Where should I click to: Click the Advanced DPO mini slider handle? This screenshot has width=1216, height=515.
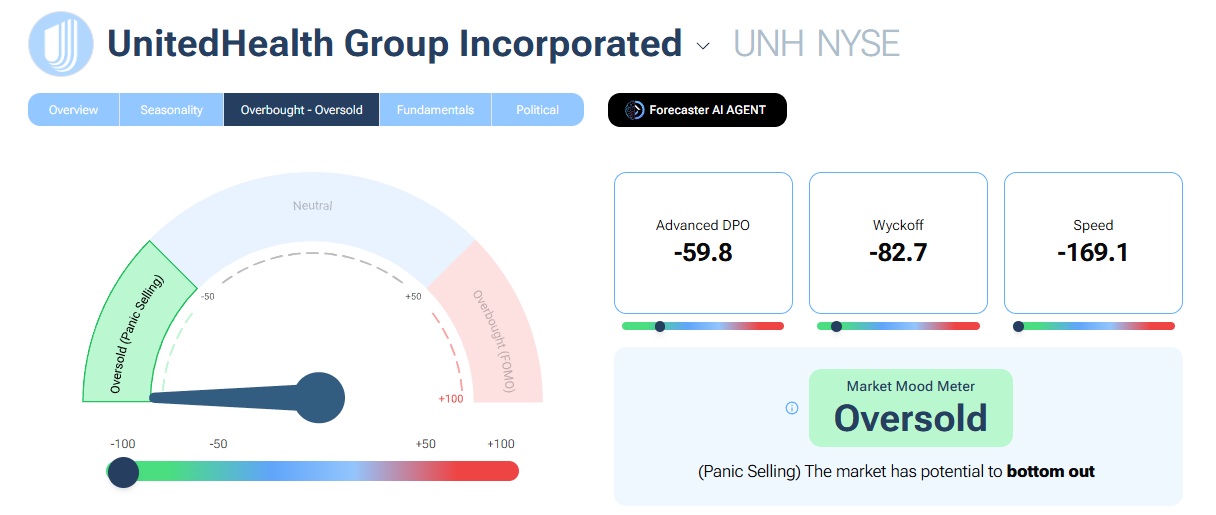660,326
